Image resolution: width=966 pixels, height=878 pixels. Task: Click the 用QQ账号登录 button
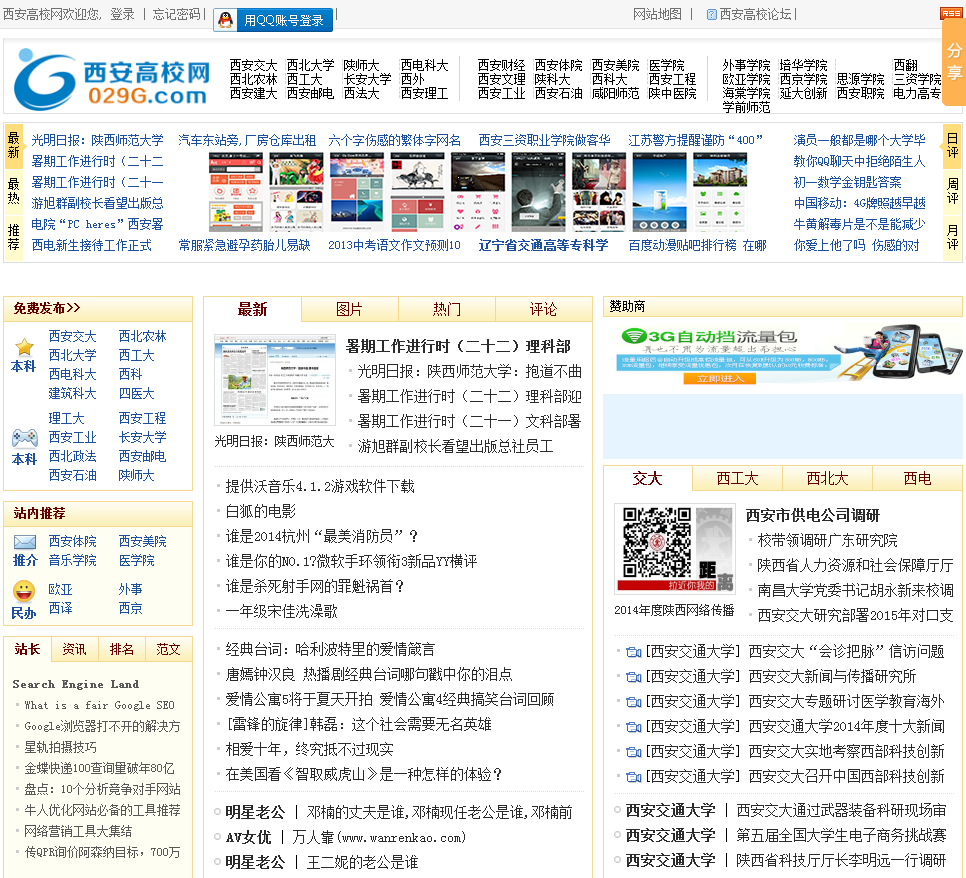[273, 20]
